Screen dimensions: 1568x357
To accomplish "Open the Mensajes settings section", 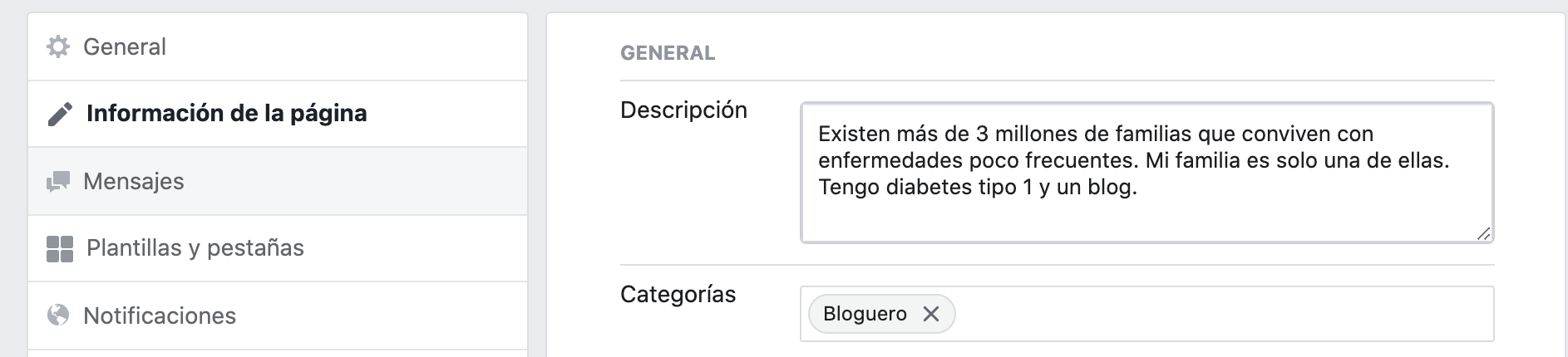I will tap(278, 181).
